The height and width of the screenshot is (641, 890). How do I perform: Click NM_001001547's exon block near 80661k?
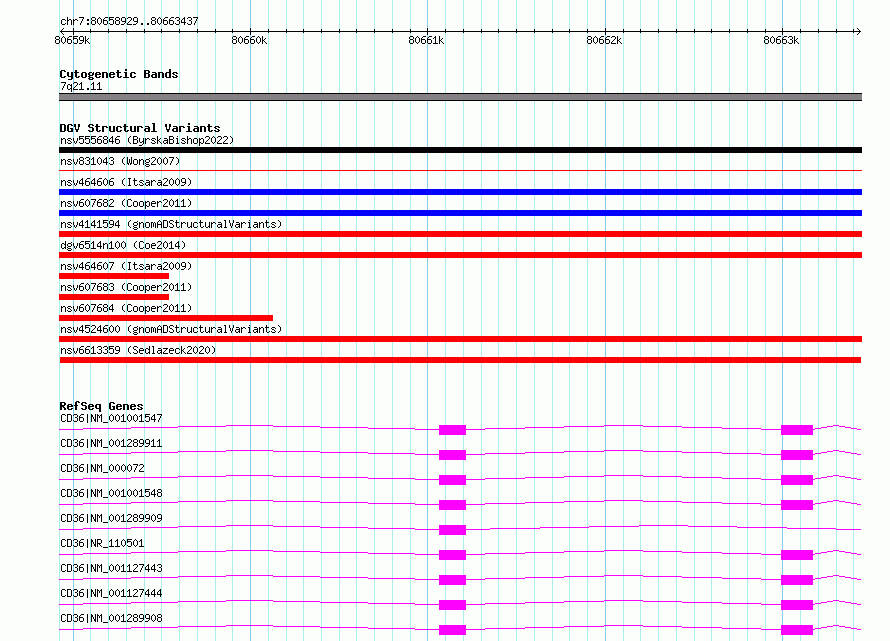452,430
